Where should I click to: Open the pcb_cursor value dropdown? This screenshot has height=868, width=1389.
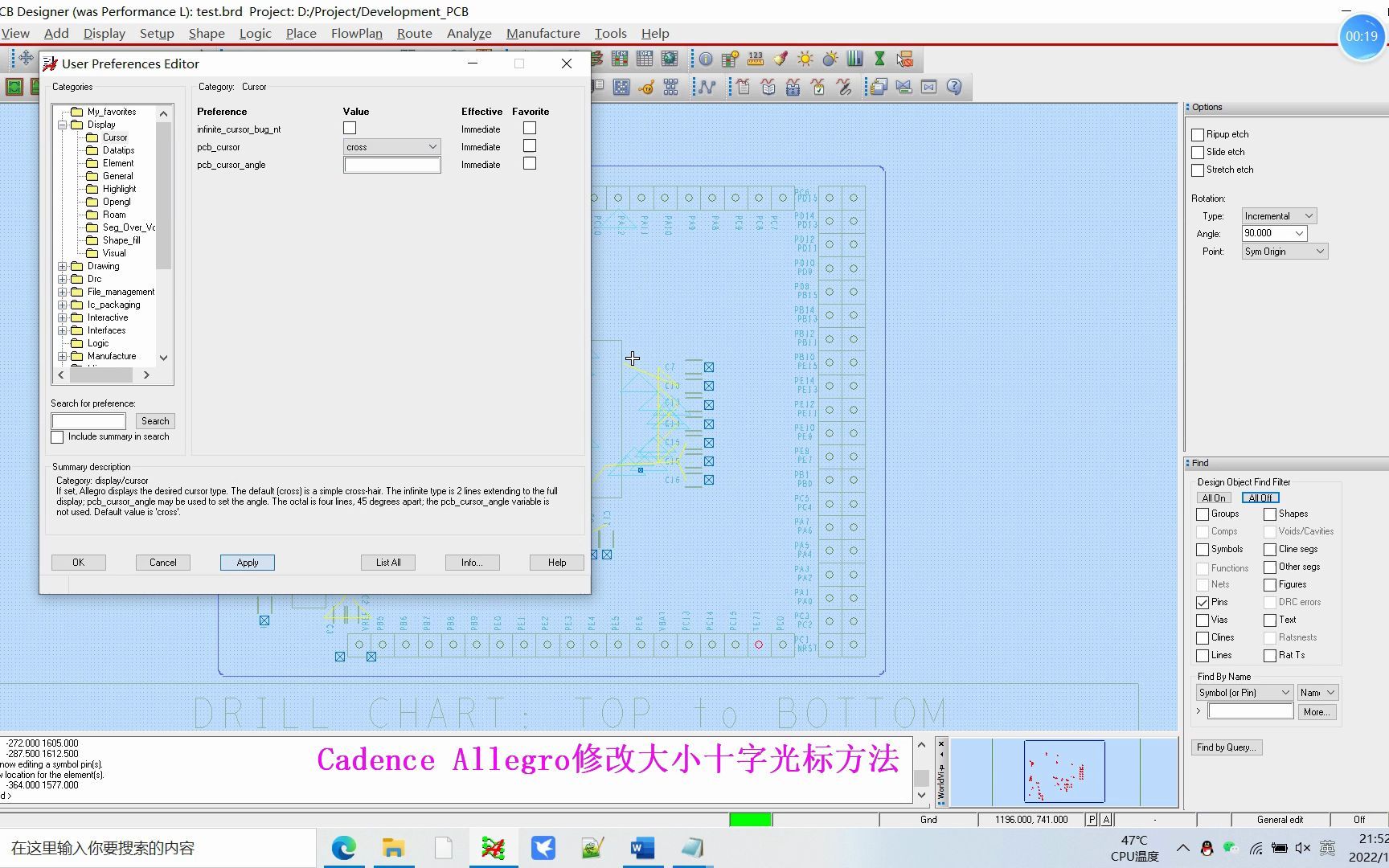point(433,146)
